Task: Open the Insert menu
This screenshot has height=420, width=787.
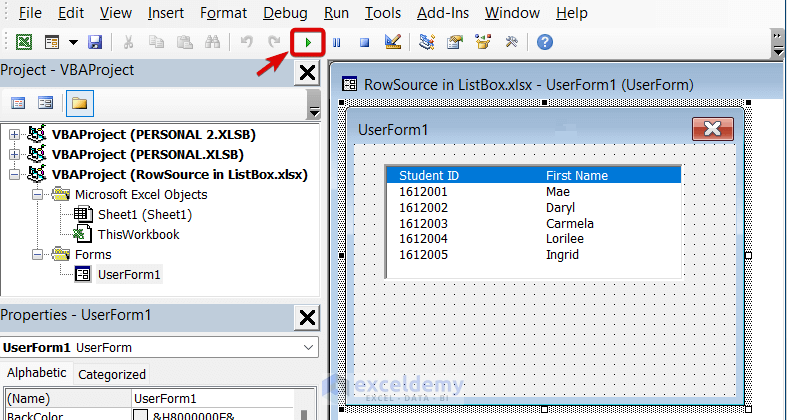Action: pos(166,13)
